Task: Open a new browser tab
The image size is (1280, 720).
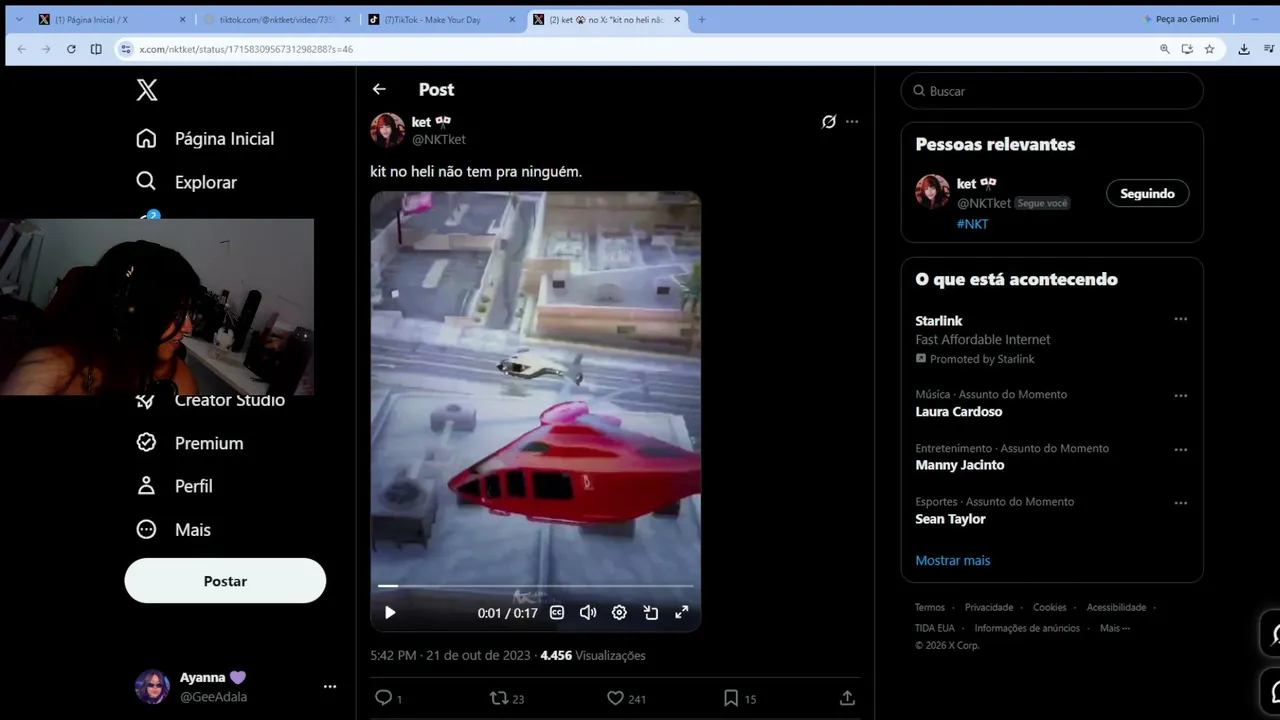Action: (701, 20)
